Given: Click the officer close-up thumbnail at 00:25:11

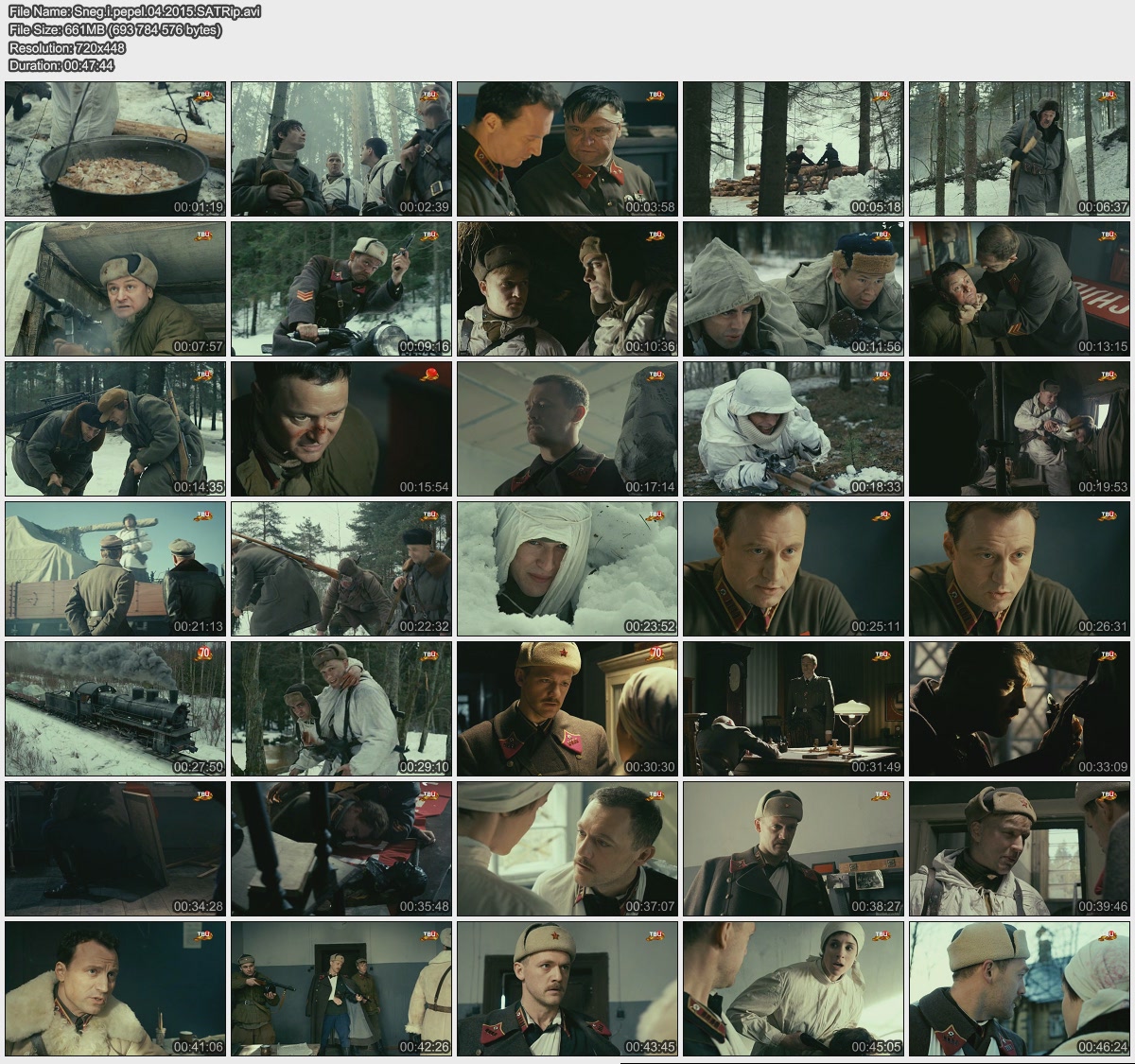Looking at the screenshot, I should click(x=793, y=568).
